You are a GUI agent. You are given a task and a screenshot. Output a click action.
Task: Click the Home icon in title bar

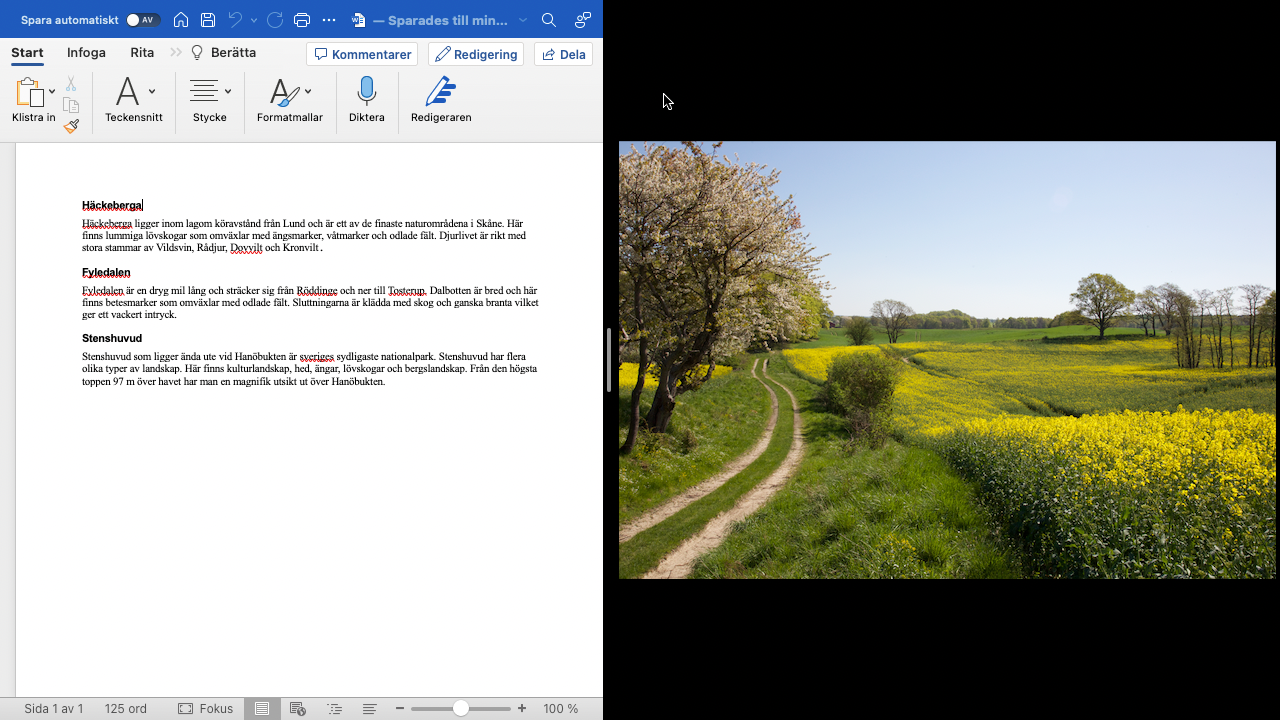(x=181, y=20)
